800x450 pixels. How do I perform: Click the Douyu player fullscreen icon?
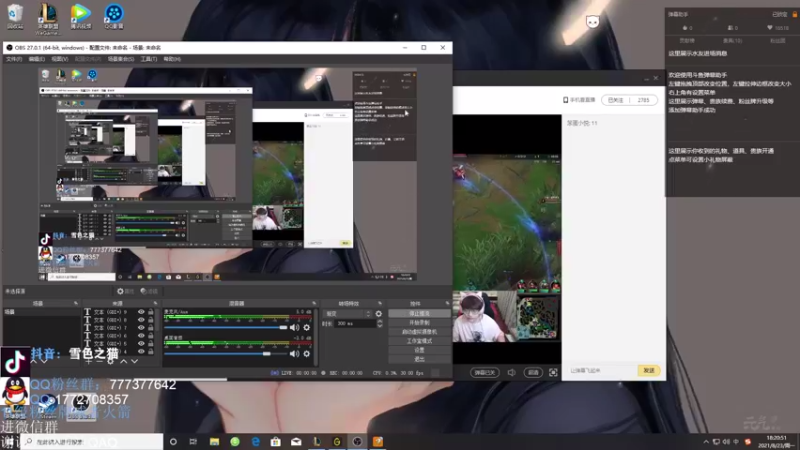(x=553, y=372)
